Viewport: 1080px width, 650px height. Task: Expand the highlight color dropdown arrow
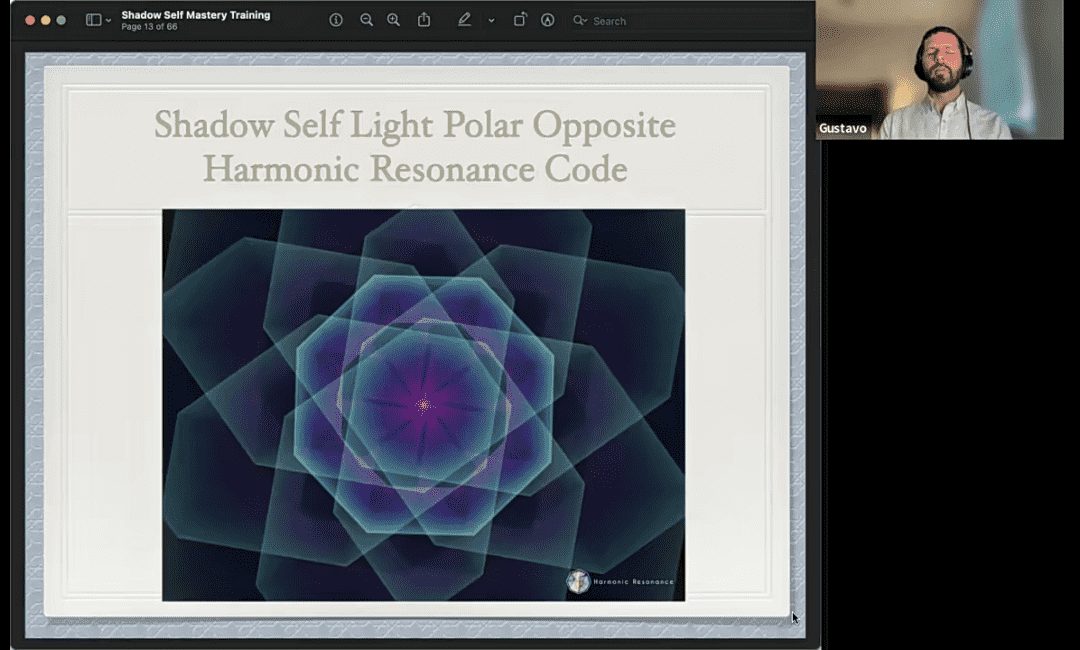coord(491,20)
